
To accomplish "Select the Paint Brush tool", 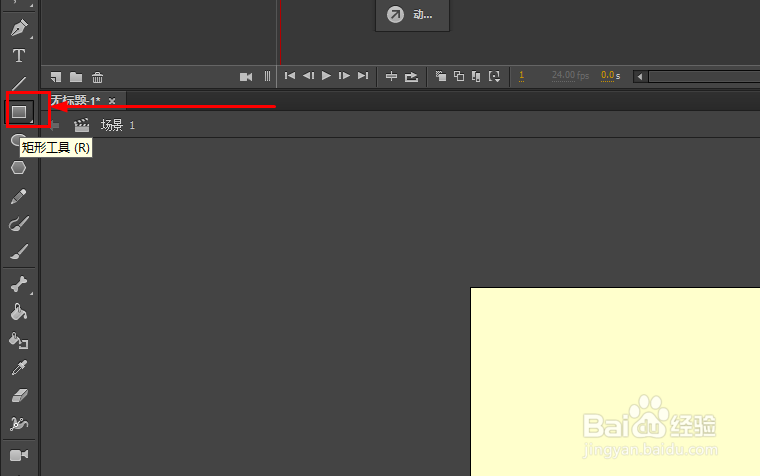I will point(19,224).
